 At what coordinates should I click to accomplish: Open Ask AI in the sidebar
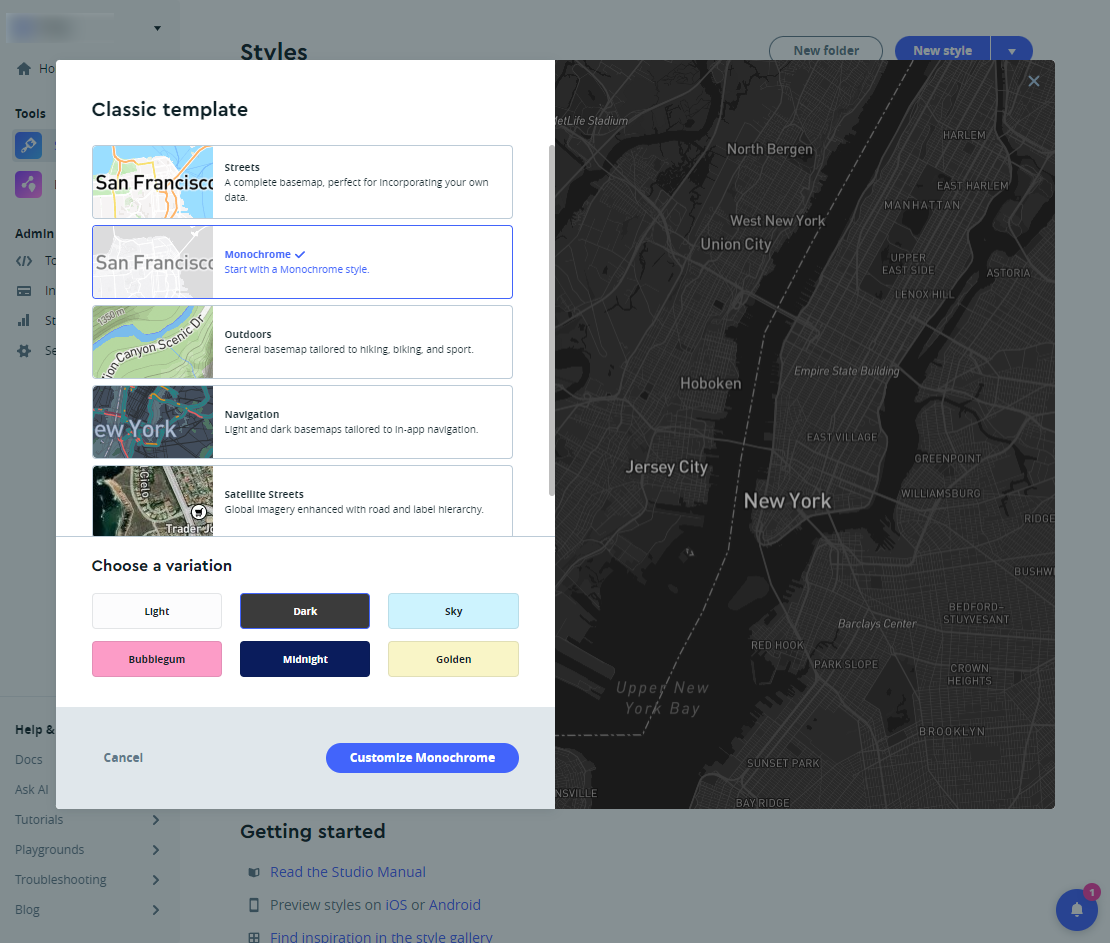tap(32, 789)
